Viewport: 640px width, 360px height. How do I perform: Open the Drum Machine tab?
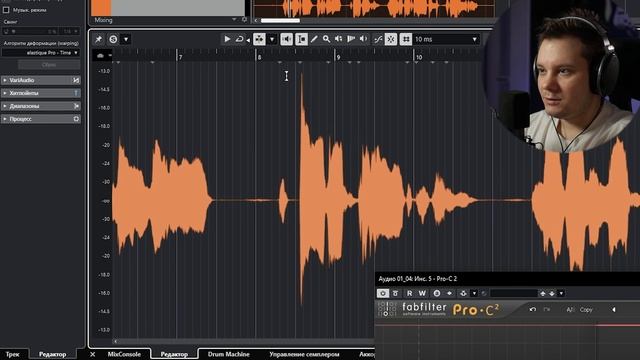point(229,354)
